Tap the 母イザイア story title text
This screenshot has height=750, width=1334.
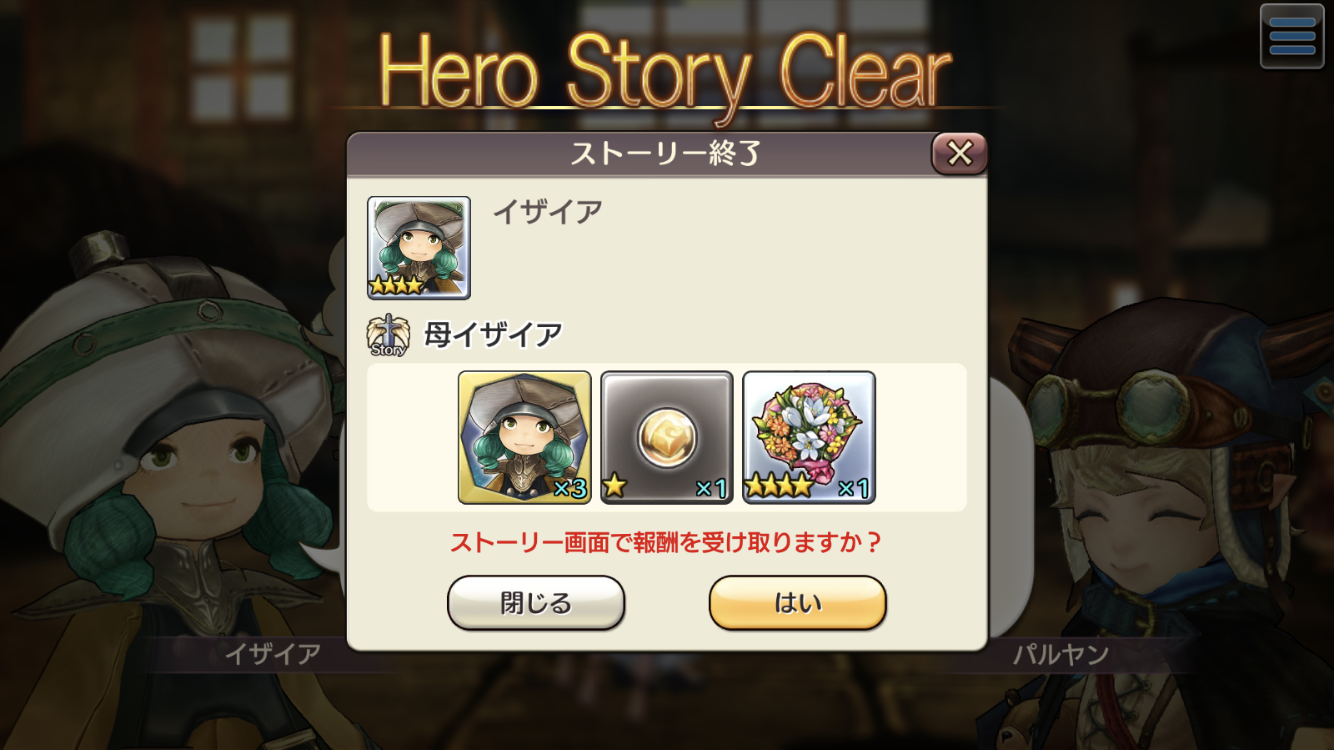point(493,335)
